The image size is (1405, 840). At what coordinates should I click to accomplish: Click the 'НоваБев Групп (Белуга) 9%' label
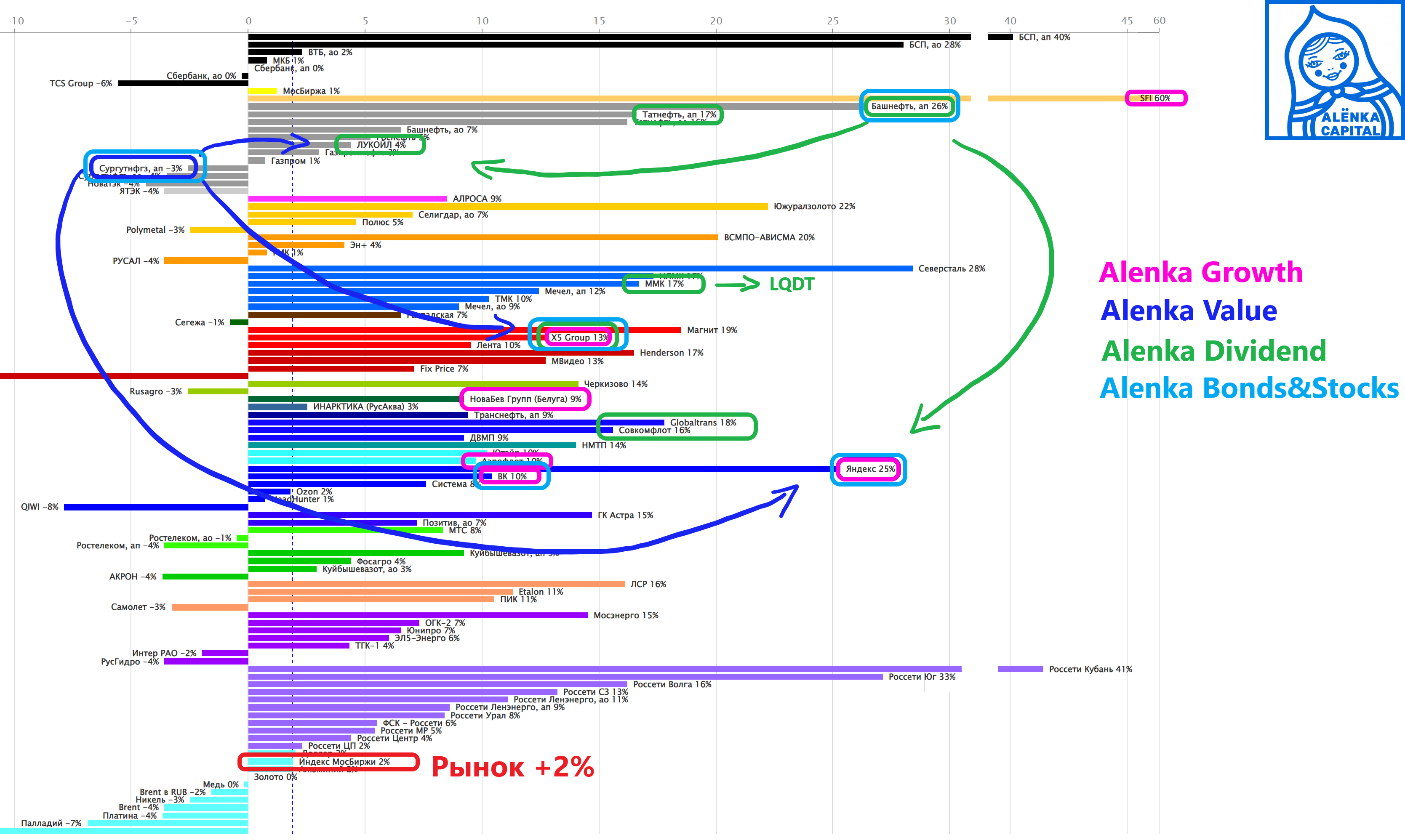click(x=525, y=399)
